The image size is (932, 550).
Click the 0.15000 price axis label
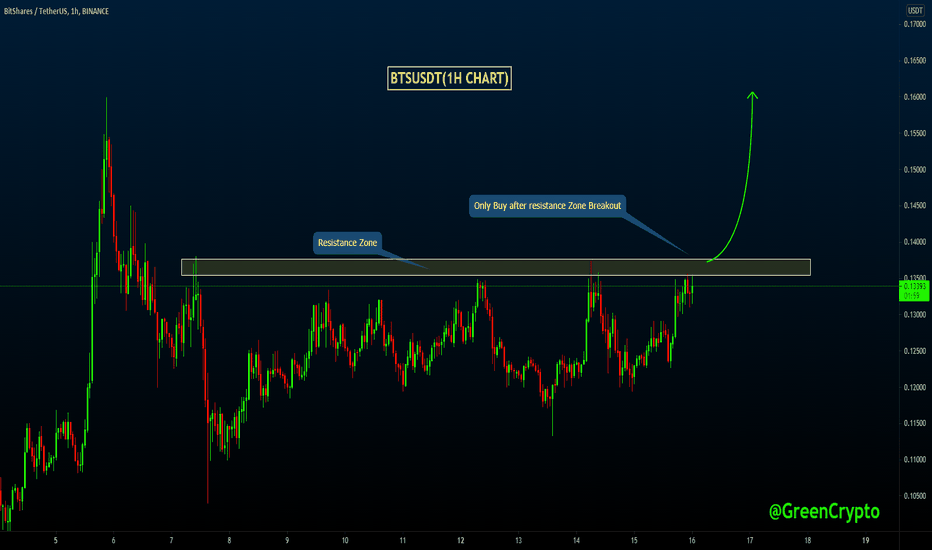coord(915,169)
